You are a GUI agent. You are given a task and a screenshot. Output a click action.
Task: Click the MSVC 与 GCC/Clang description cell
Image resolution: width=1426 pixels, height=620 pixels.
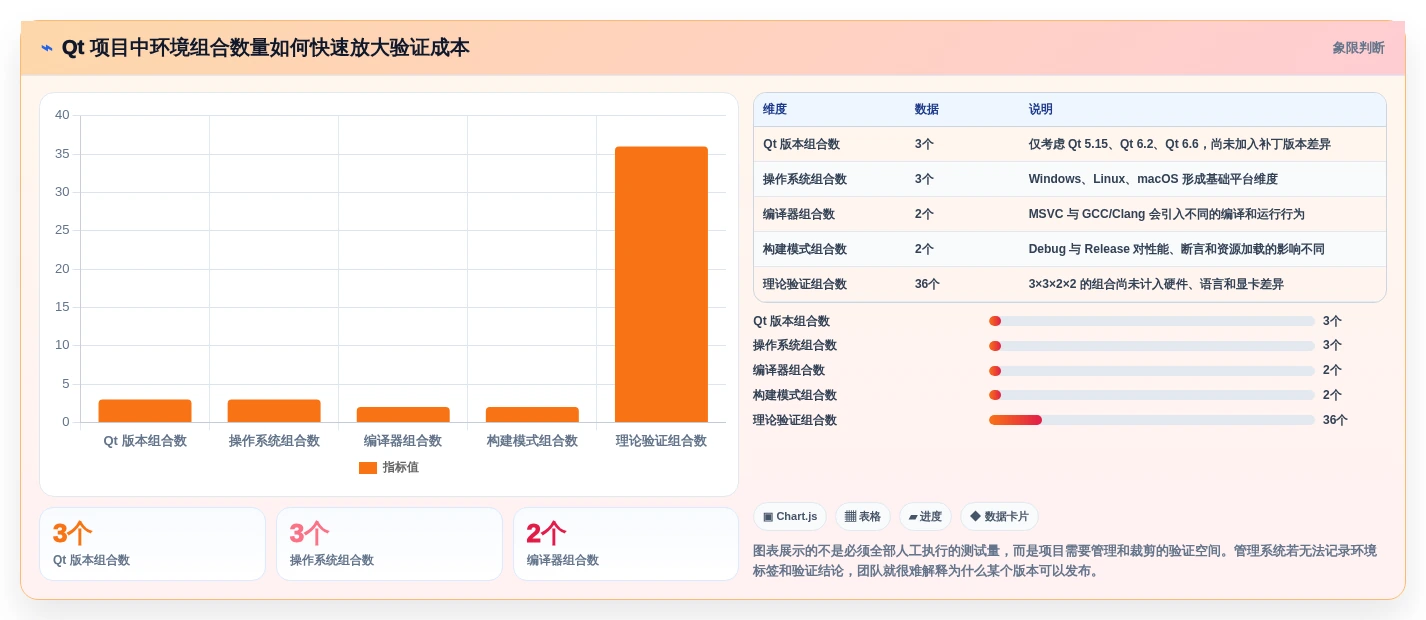[x=1167, y=214]
